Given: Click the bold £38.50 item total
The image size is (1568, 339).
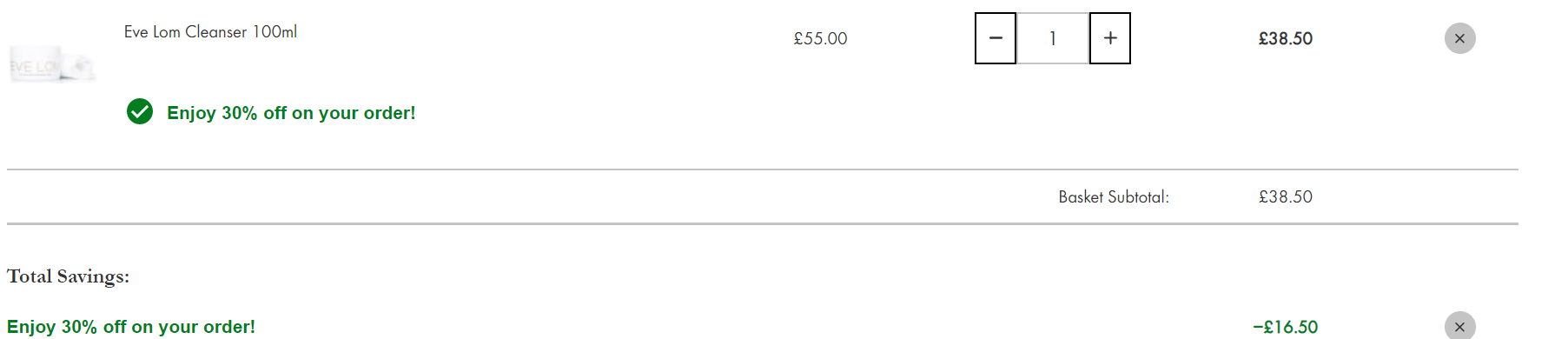Looking at the screenshot, I should click(x=1286, y=38).
